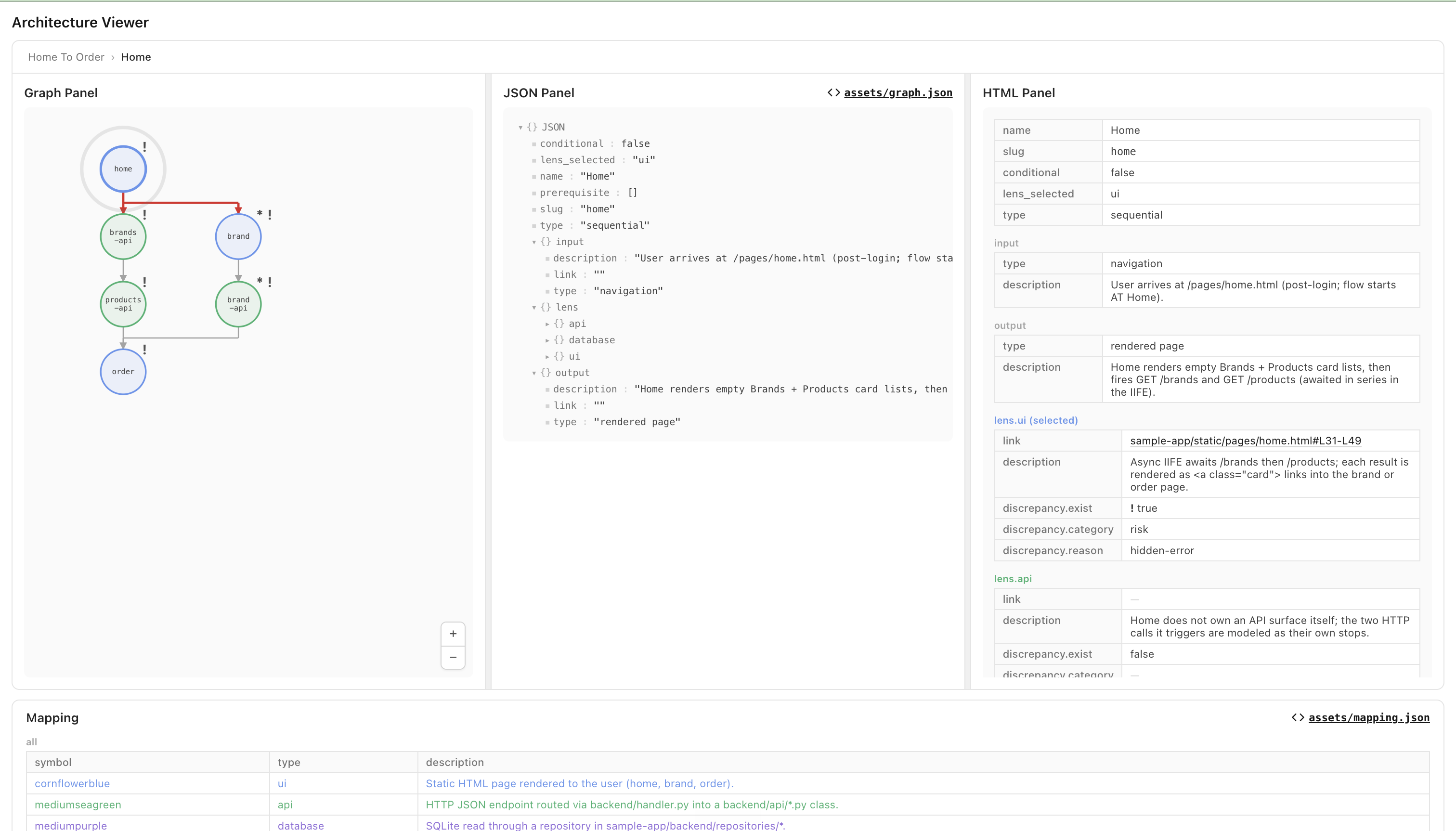Click warning mark beside order node
Viewport: 1456px width, 831px height.
144,349
